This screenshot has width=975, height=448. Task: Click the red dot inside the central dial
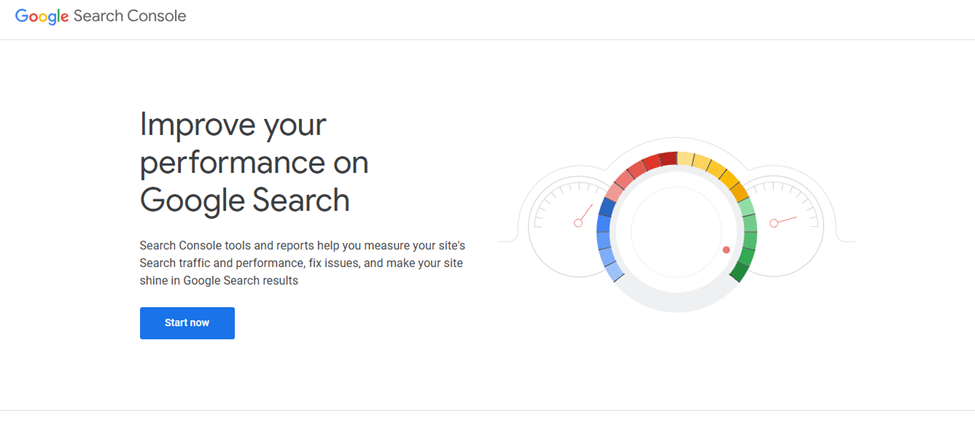(x=726, y=250)
